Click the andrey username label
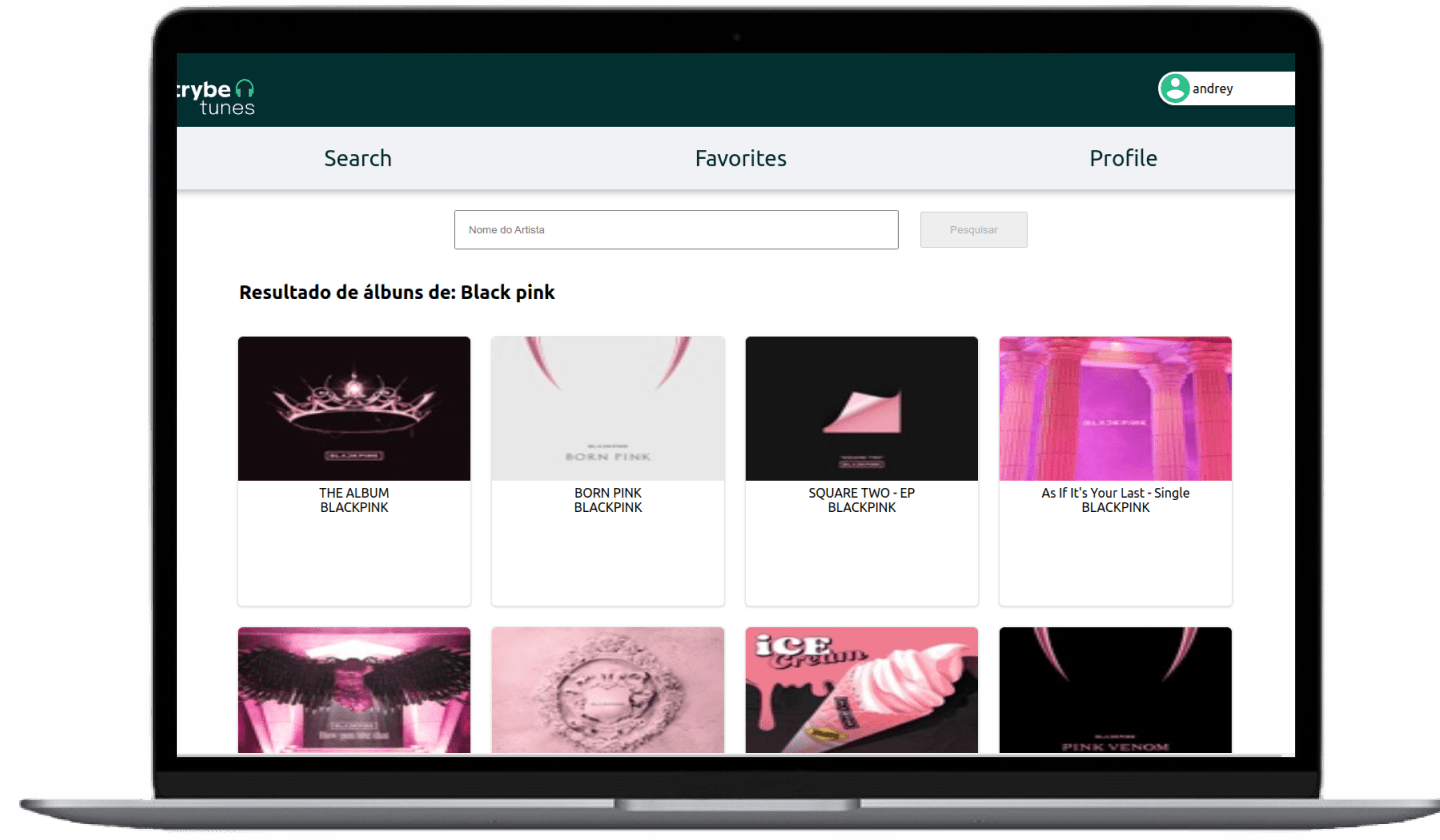Viewport: 1440px width, 840px height. (1213, 89)
